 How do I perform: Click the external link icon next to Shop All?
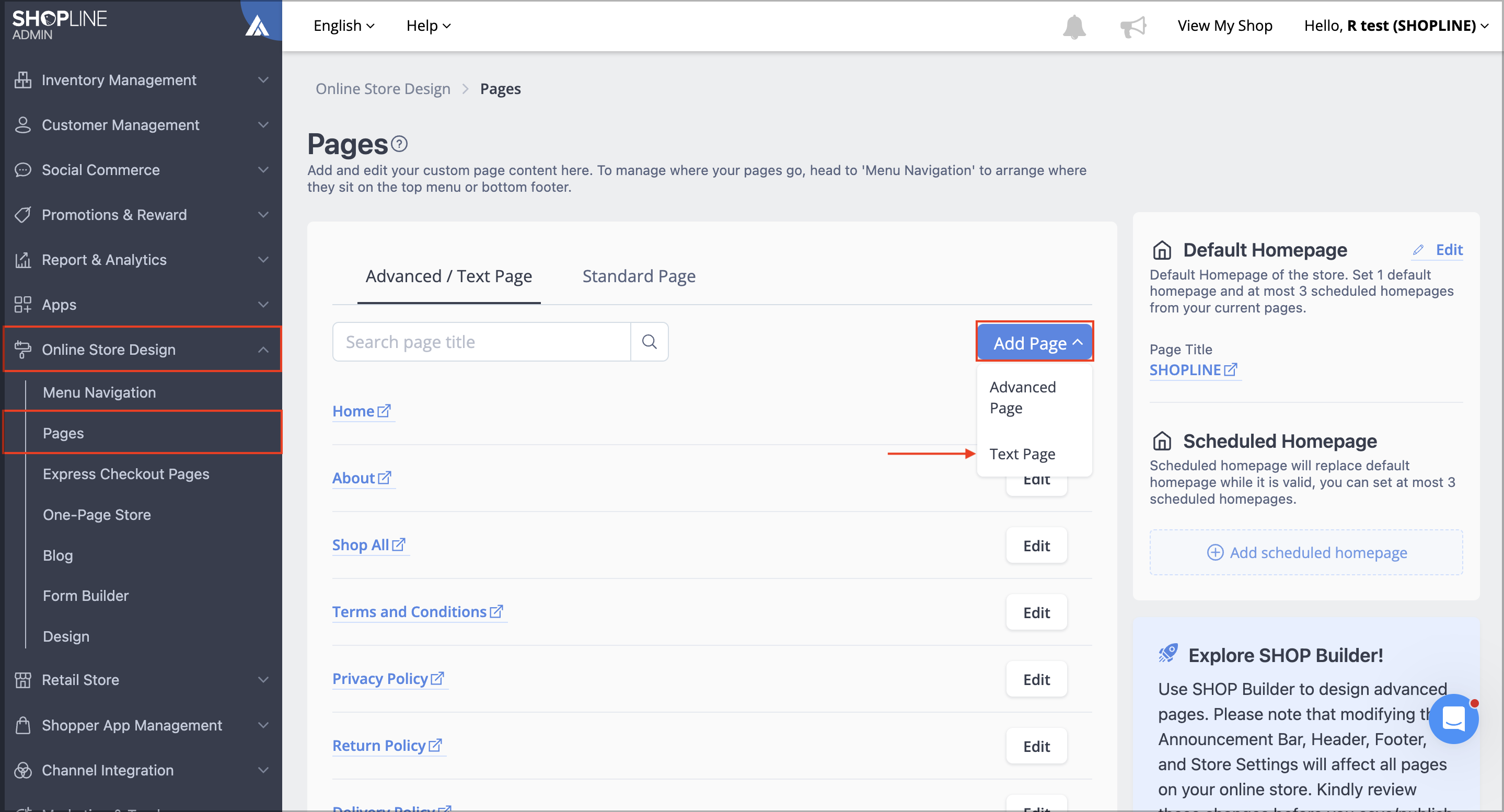(399, 544)
